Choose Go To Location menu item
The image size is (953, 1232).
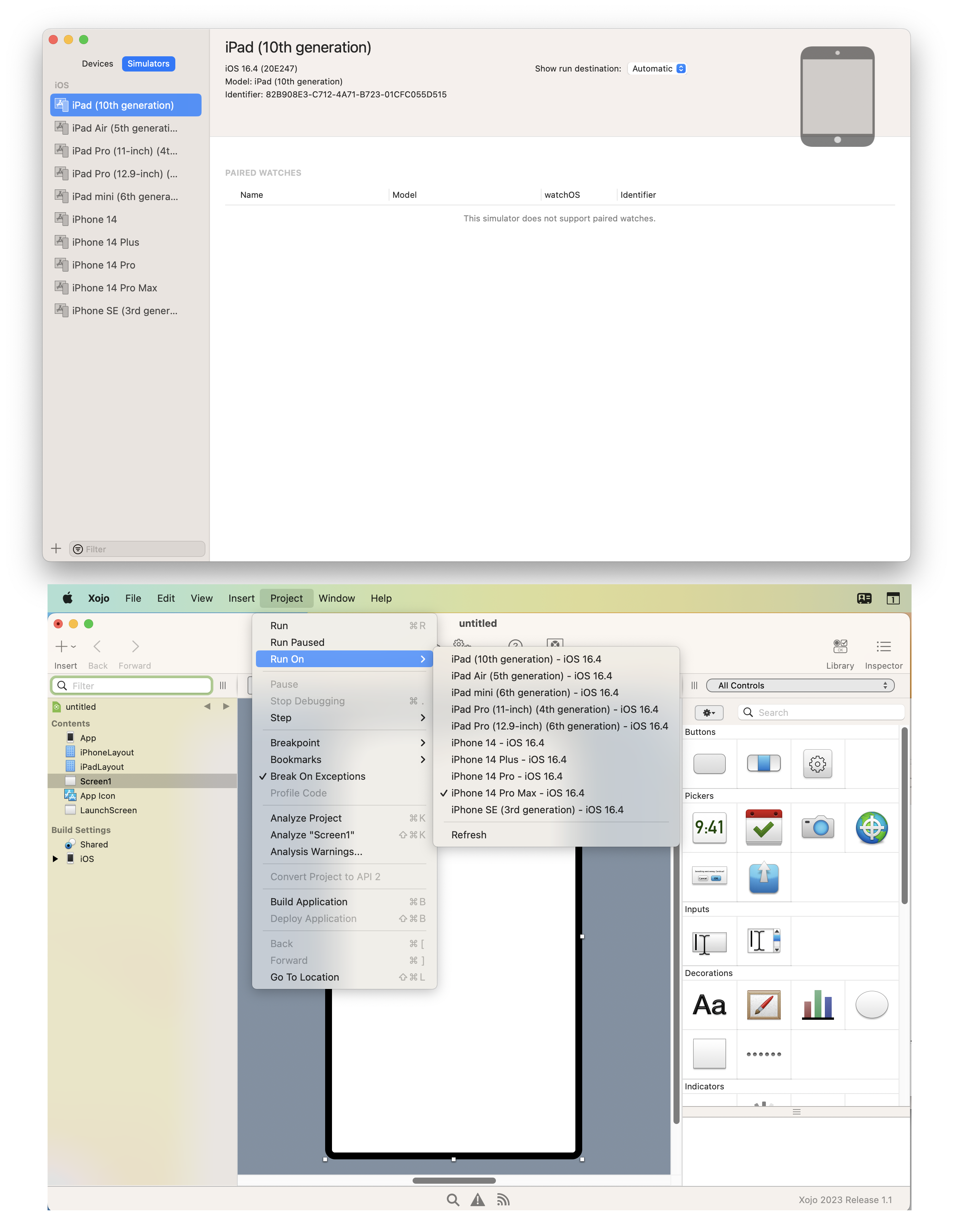(x=345, y=977)
